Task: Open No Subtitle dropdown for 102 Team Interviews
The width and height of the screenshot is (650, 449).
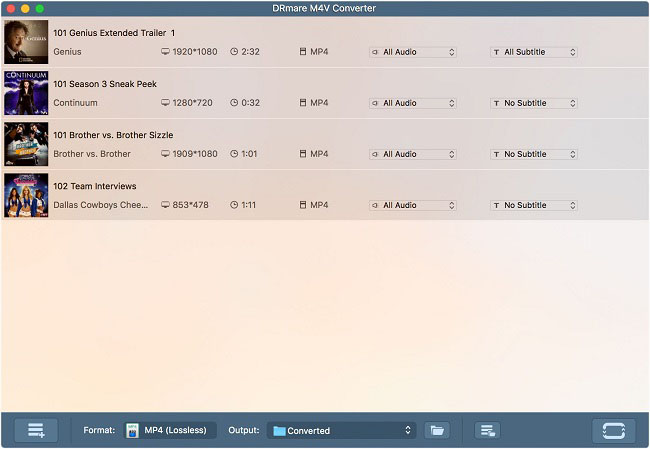Action: (534, 205)
